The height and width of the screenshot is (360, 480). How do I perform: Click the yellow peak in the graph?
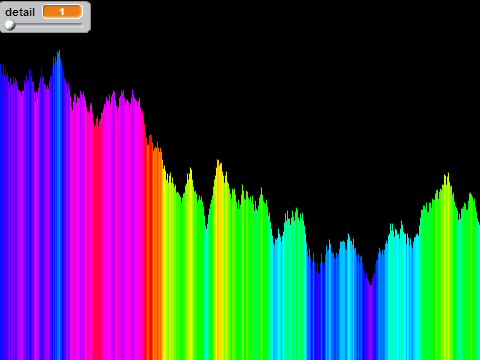coord(219,163)
